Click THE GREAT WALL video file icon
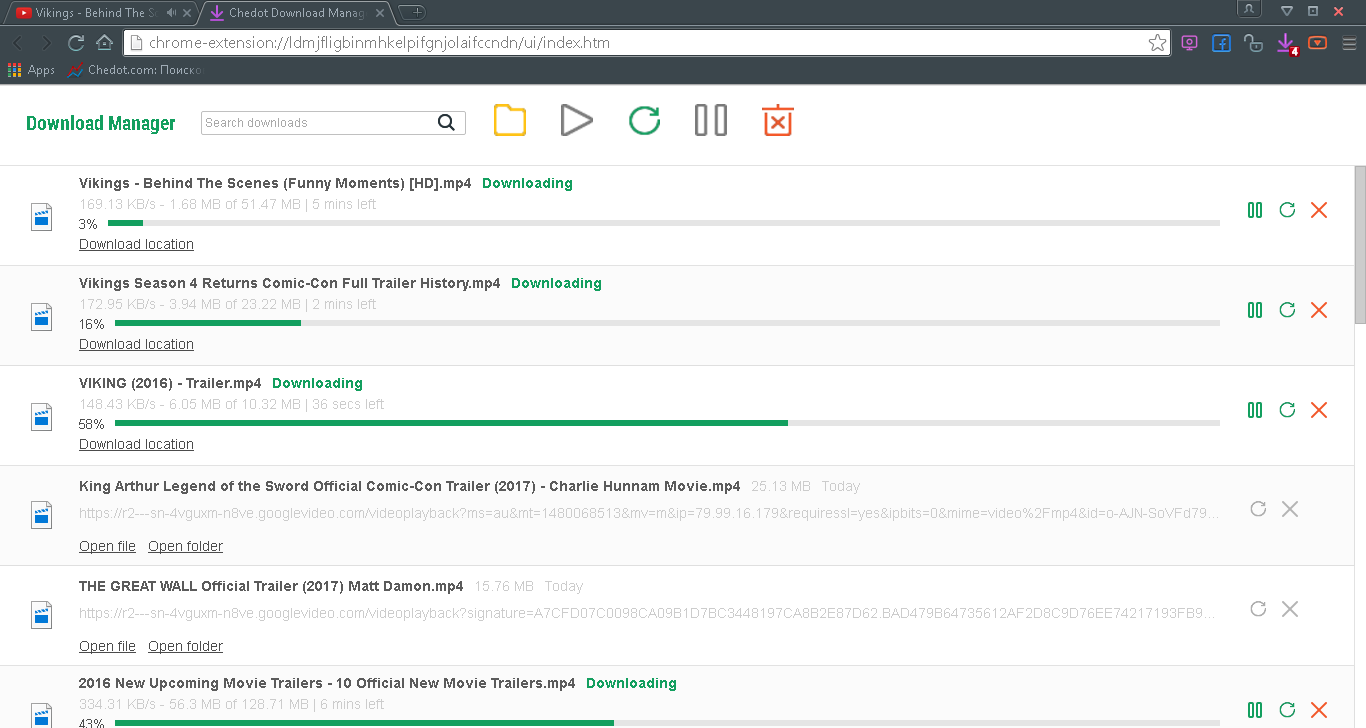Image resolution: width=1366 pixels, height=728 pixels. point(41,615)
